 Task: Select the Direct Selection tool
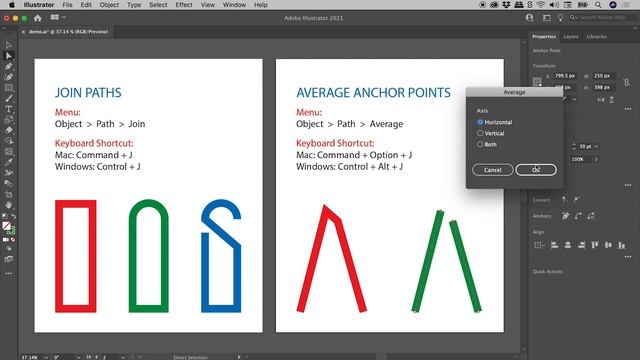(9, 56)
